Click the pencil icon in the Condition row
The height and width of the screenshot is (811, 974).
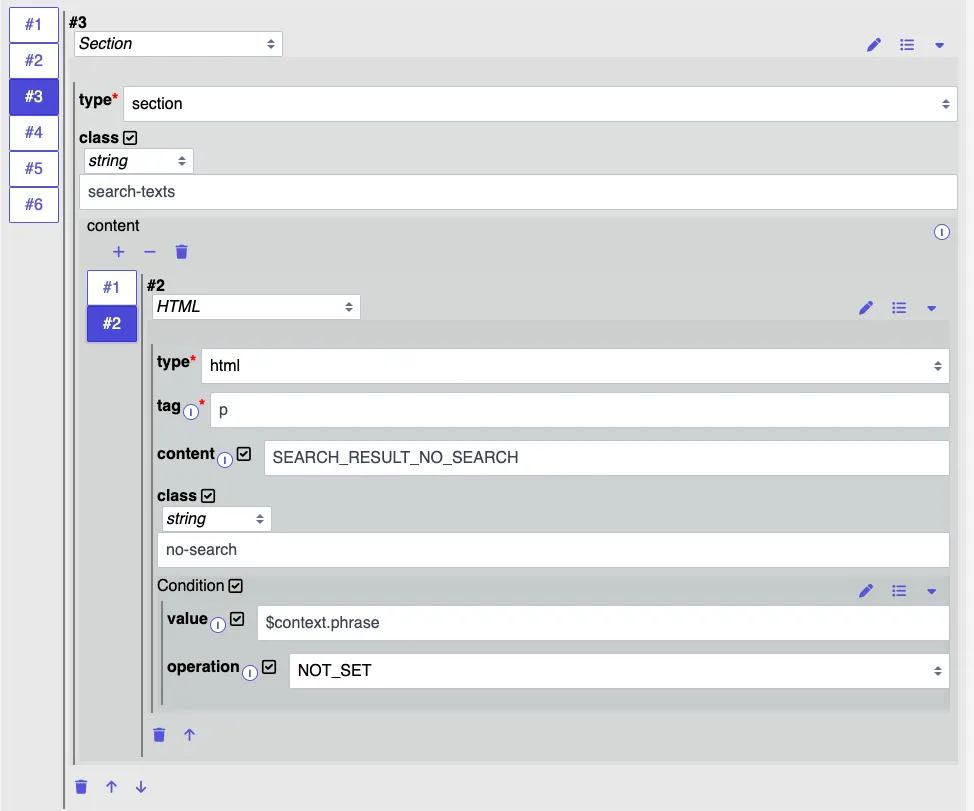(866, 591)
